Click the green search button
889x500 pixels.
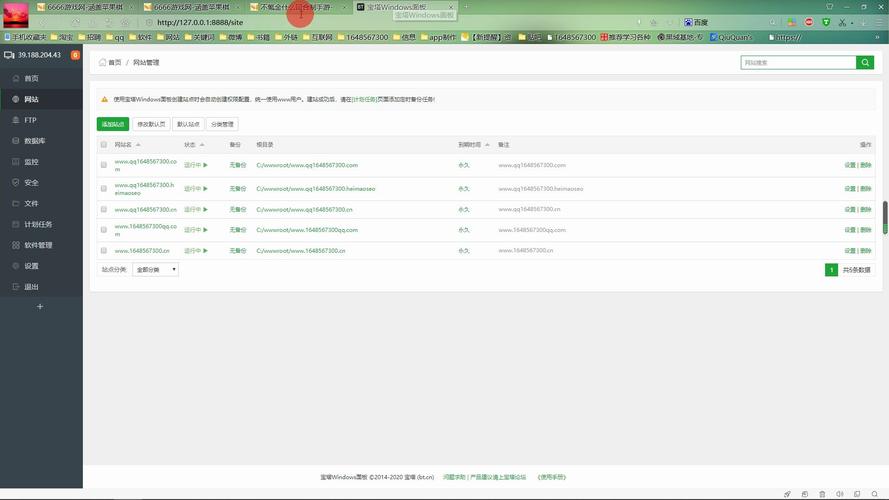click(x=865, y=62)
